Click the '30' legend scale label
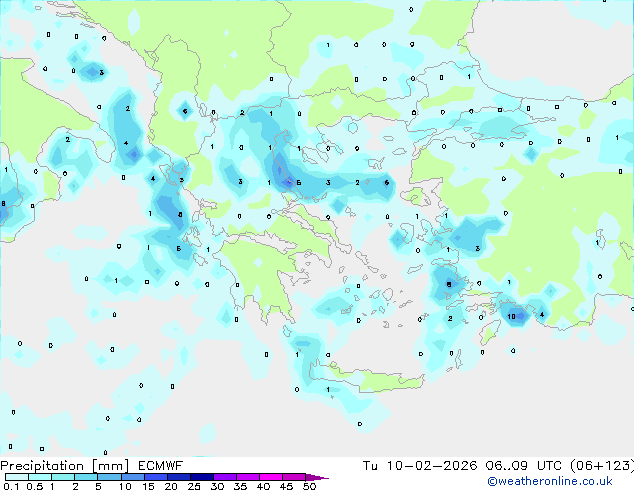The width and height of the screenshot is (634, 490). point(217,486)
